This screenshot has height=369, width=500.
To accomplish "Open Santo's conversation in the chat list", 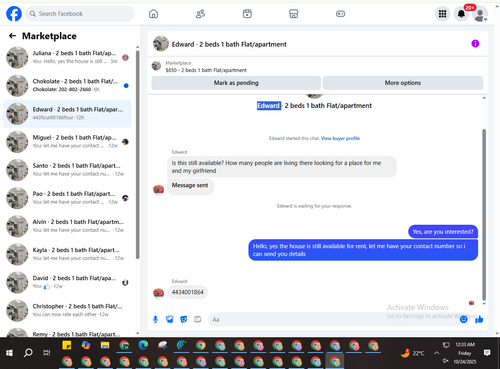I will pos(67,170).
